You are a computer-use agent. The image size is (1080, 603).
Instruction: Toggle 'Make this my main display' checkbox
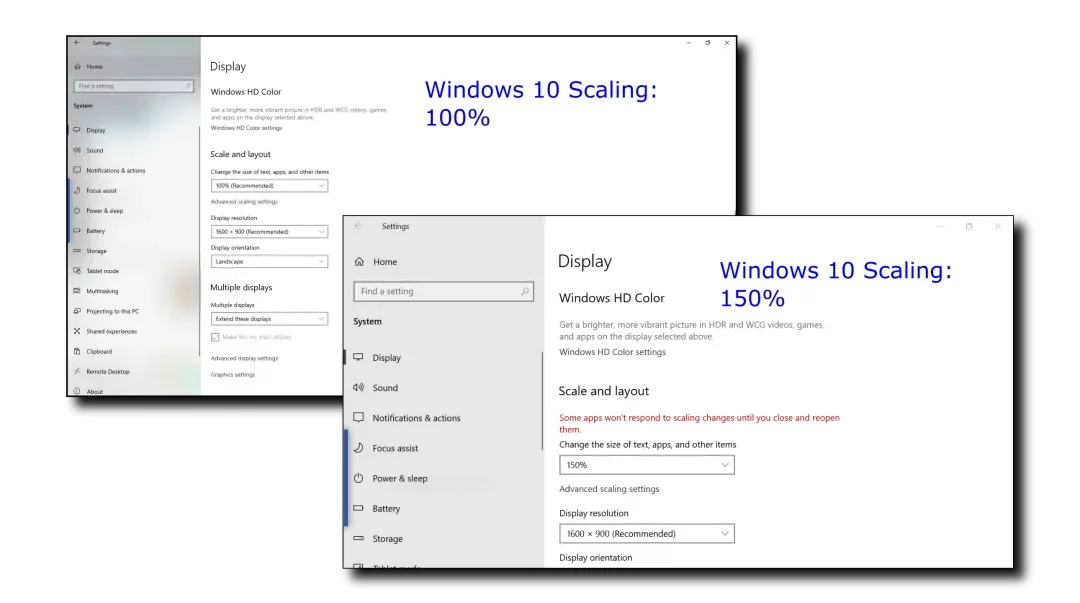(215, 337)
